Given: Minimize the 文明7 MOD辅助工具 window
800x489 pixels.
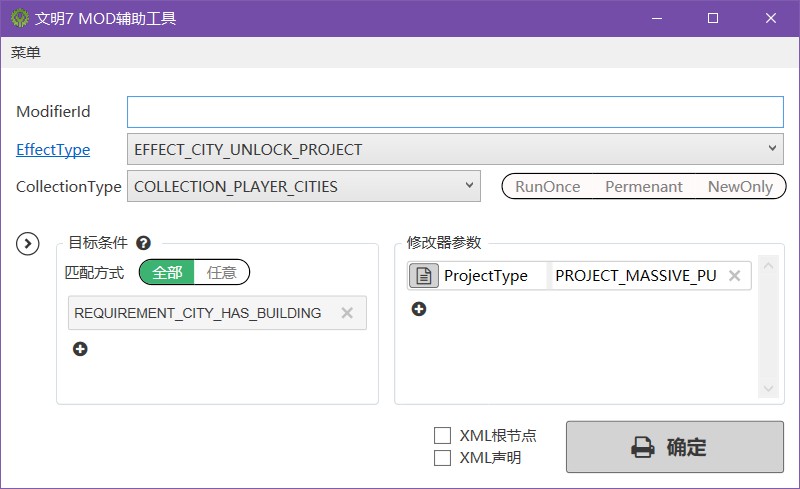Looking at the screenshot, I should (657, 18).
